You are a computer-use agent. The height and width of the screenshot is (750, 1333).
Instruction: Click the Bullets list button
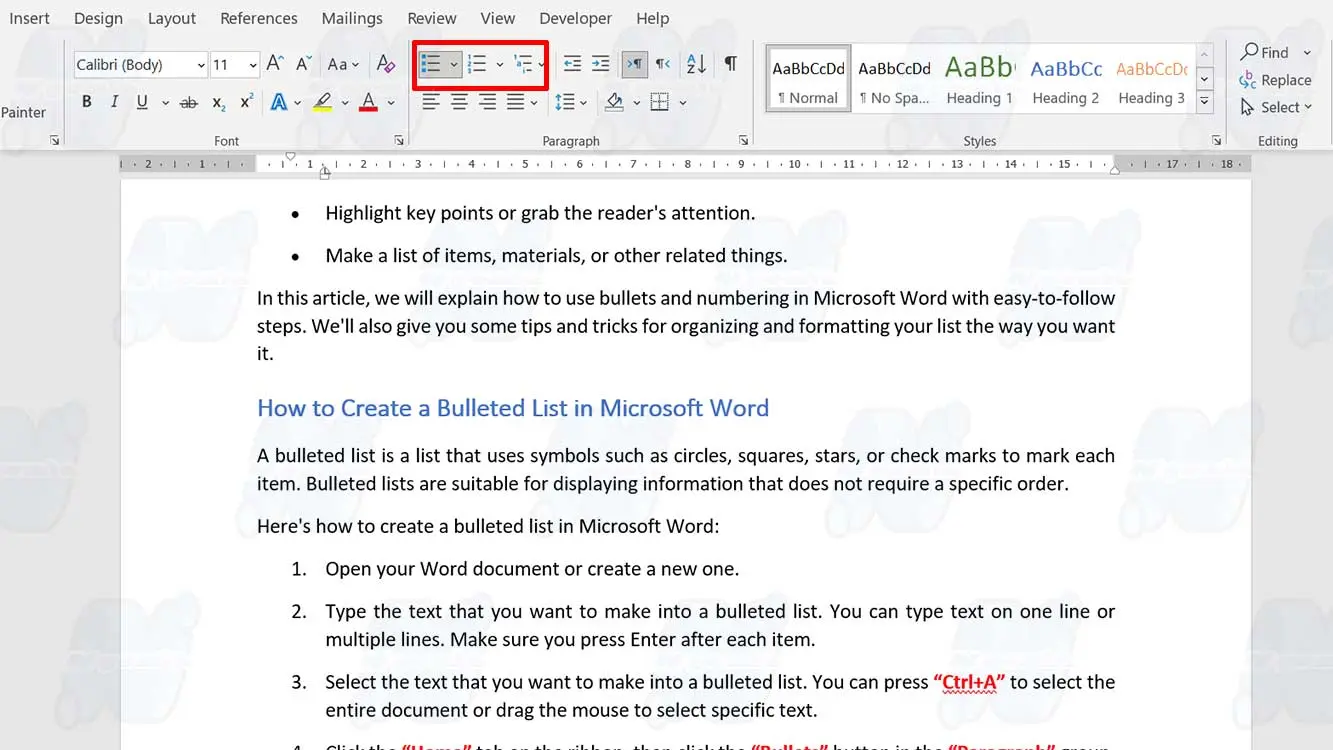tap(431, 65)
